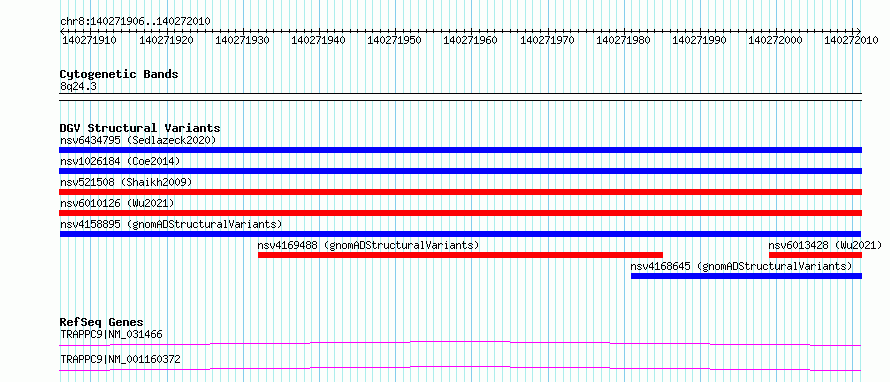Select the blue bar for nsv6434795

(460, 150)
